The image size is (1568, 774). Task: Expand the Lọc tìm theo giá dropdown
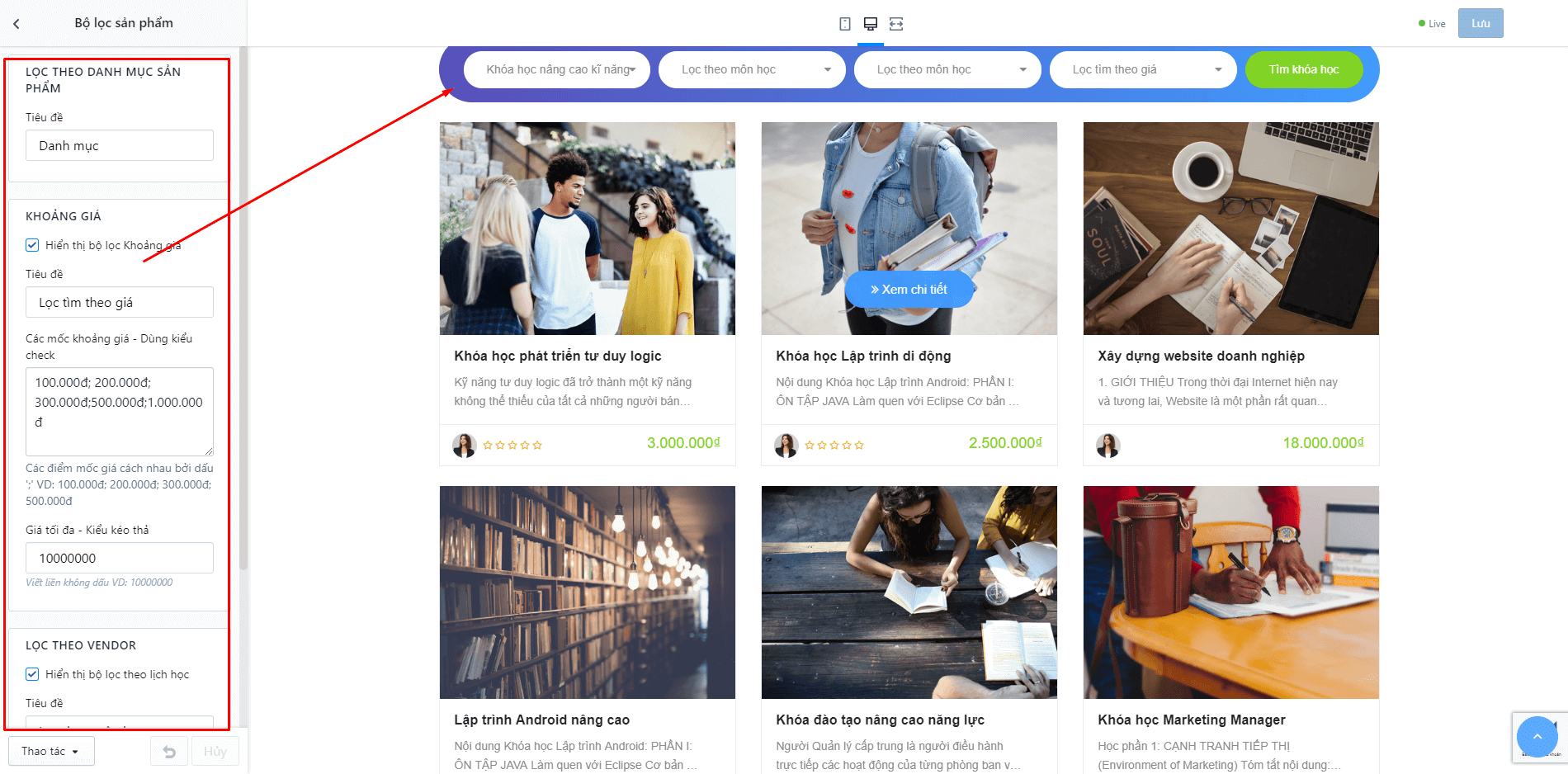(1143, 69)
